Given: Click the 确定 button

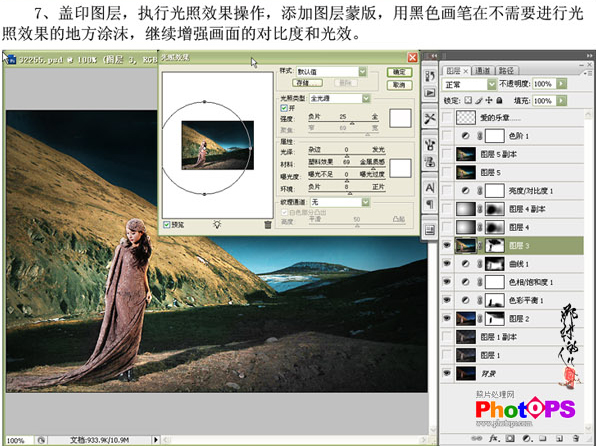Looking at the screenshot, I should pyautogui.click(x=399, y=72).
